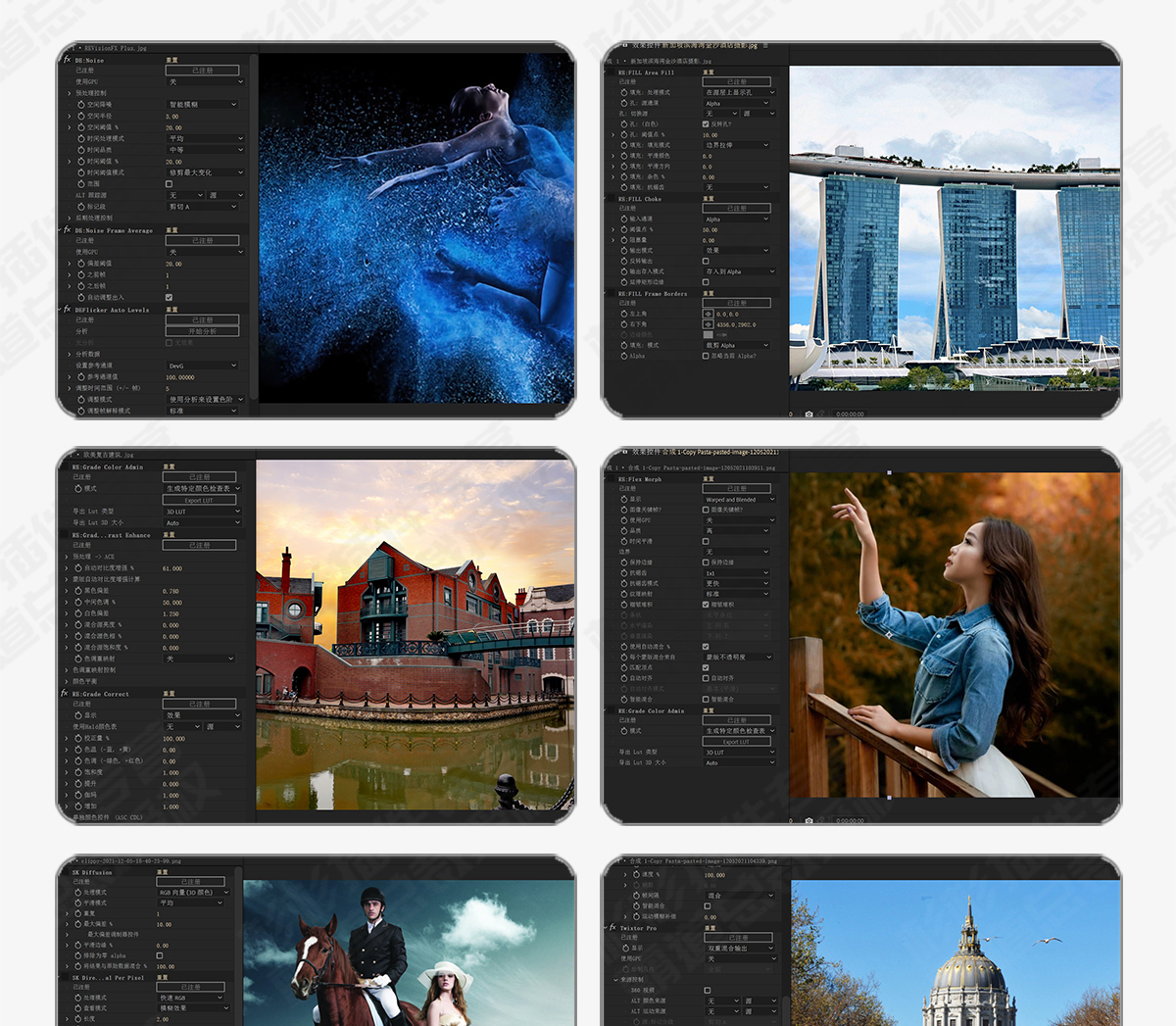Image resolution: width=1176 pixels, height=1026 pixels.
Task: Enable the 忽略当前 Alpha? checkbox
Action: (706, 356)
